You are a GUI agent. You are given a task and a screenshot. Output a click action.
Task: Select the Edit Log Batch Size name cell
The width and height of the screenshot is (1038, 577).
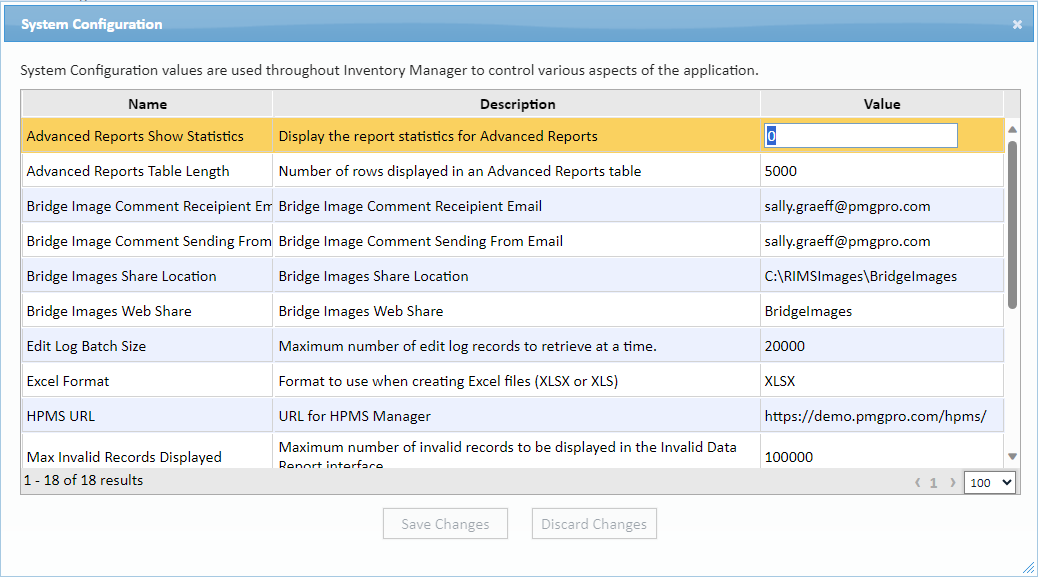pyautogui.click(x=147, y=346)
